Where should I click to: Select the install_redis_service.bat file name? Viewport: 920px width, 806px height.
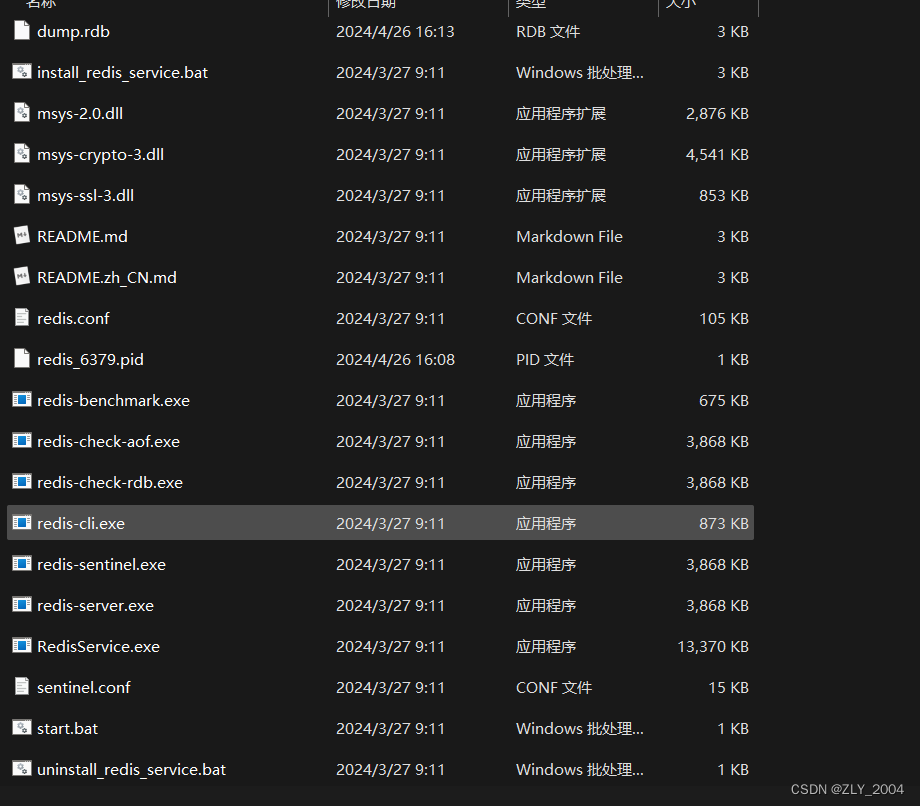pos(123,73)
